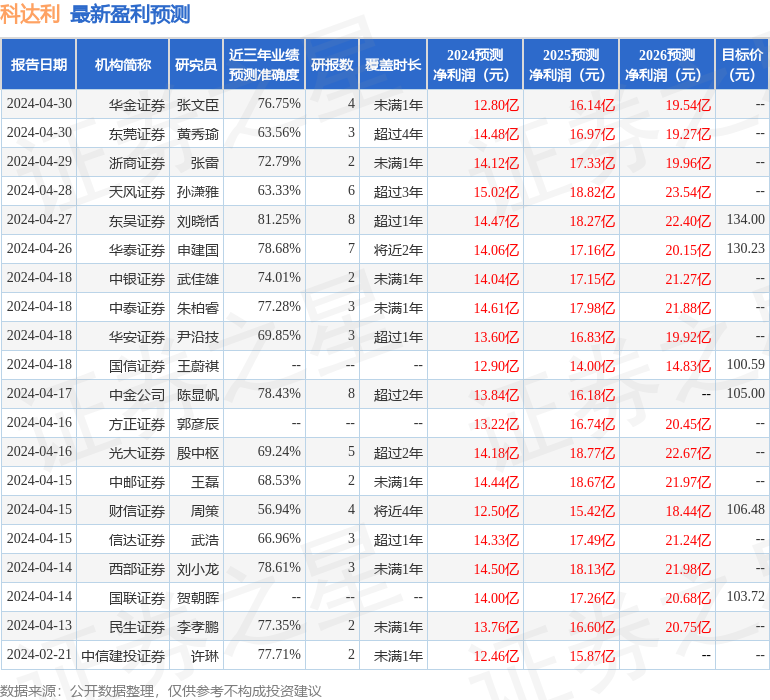Click analyst name 孙潇雅
The image size is (770, 700).
click(x=197, y=192)
